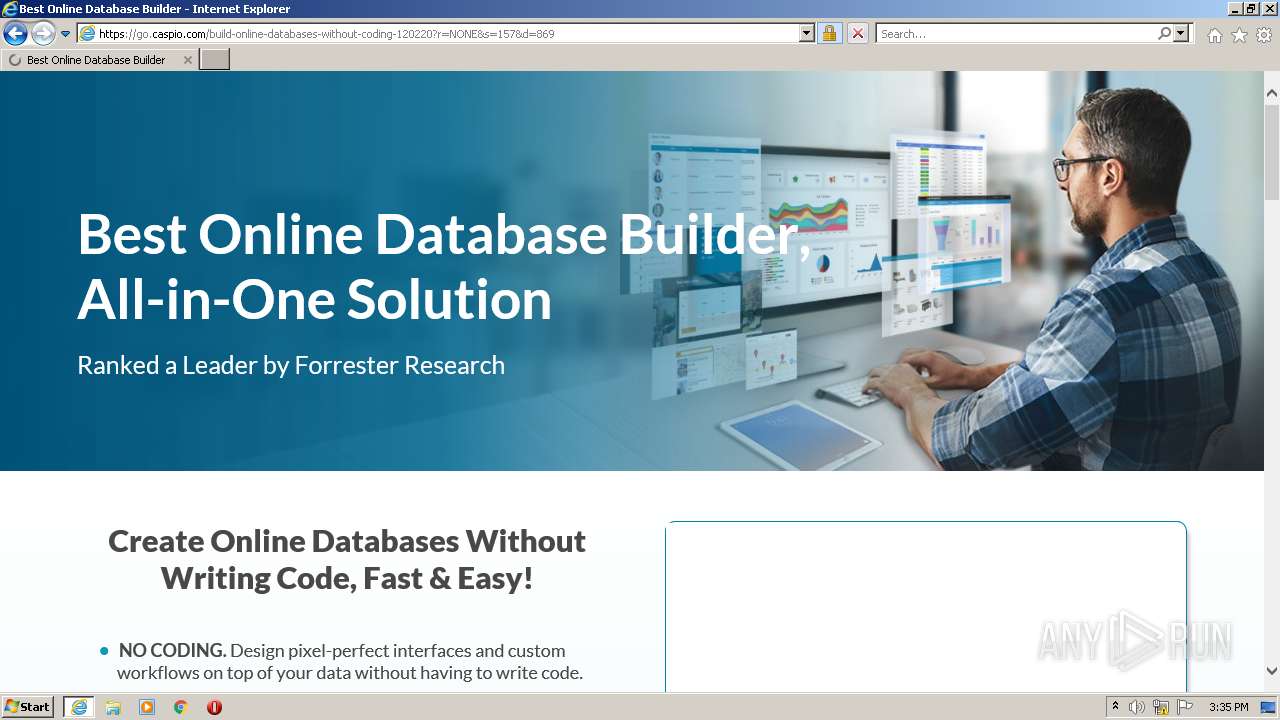Open the recent pages dropdown arrow
Image resolution: width=1280 pixels, height=720 pixels.
(x=65, y=34)
